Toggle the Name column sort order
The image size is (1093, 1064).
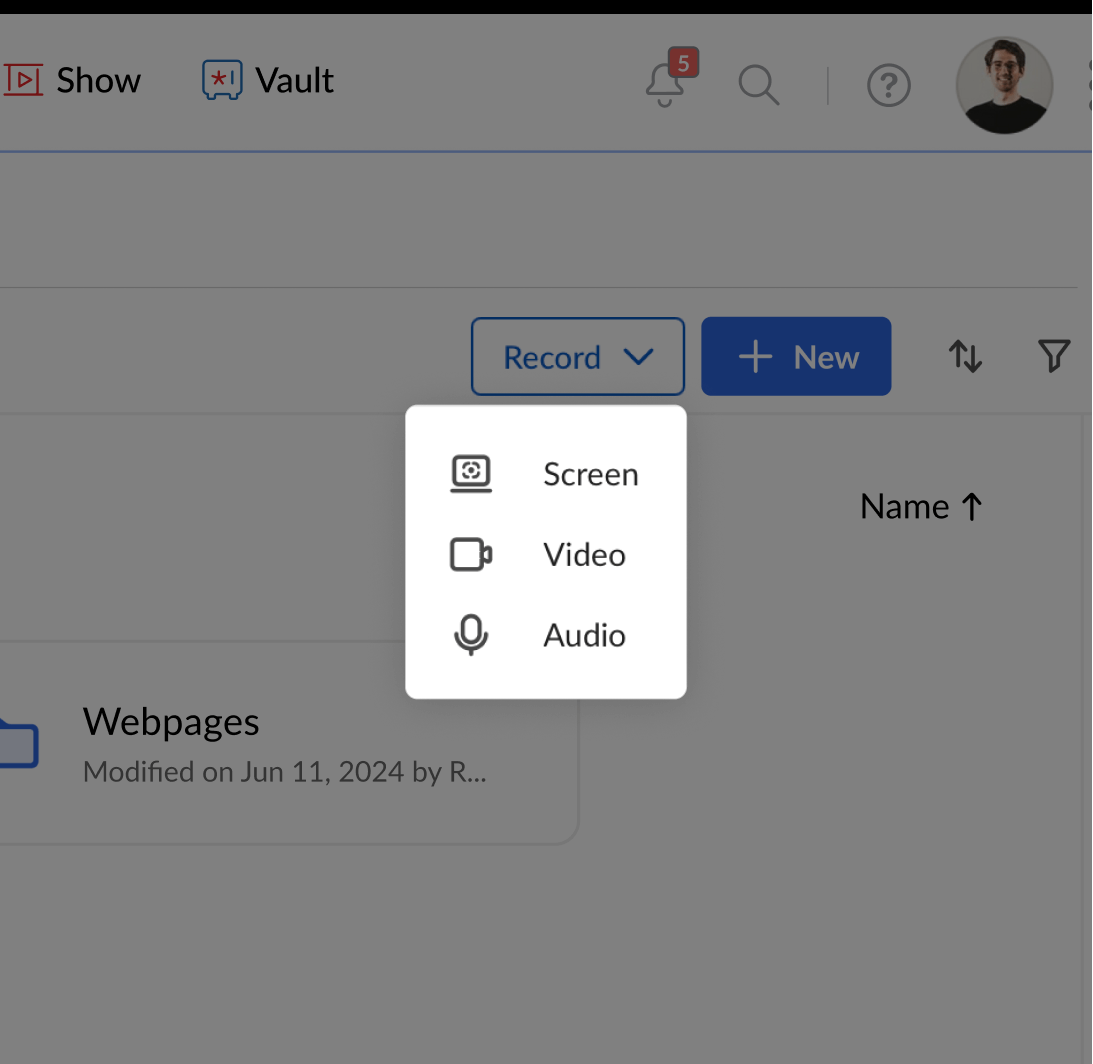(x=920, y=506)
